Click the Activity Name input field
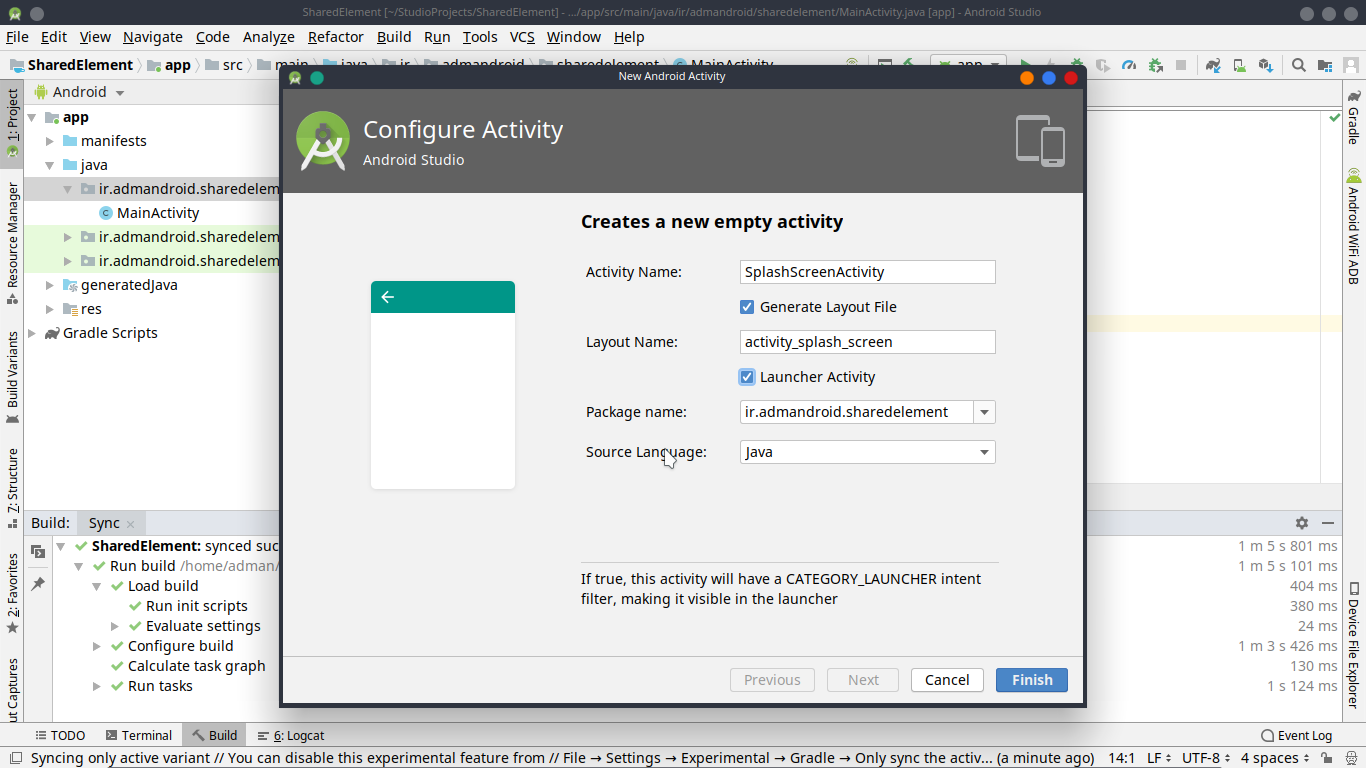This screenshot has width=1366, height=768. coord(868,272)
